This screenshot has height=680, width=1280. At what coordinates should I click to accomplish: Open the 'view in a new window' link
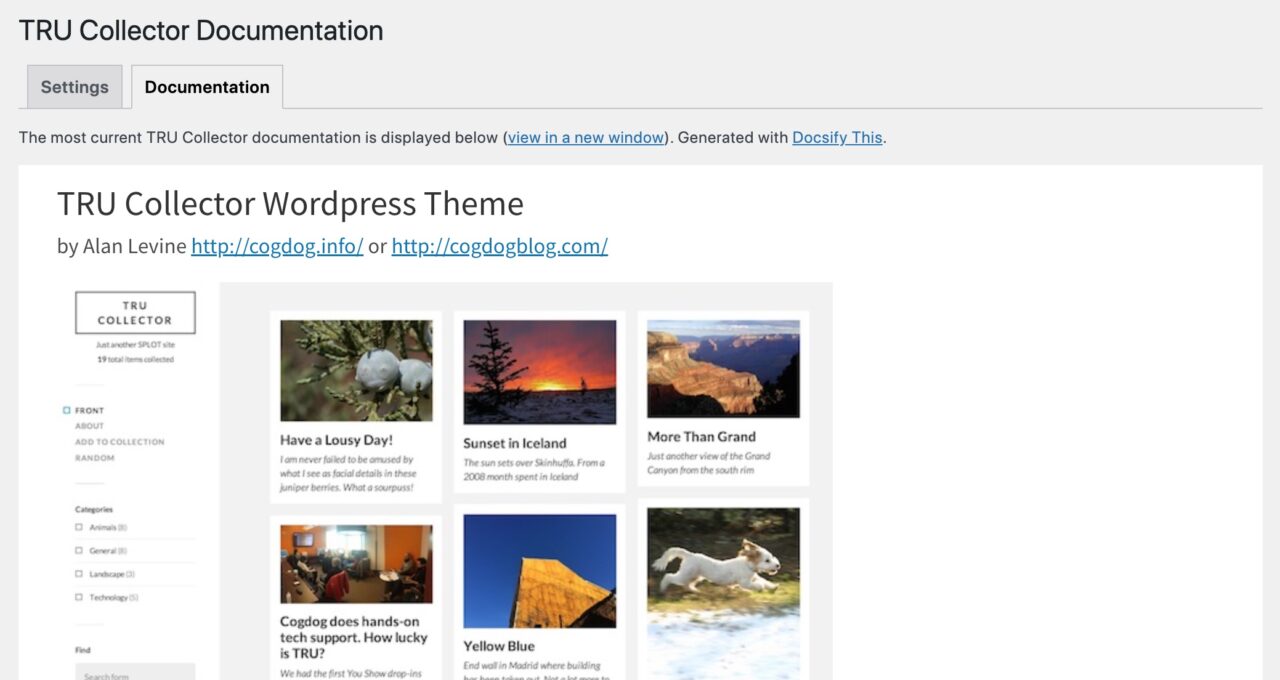point(585,137)
